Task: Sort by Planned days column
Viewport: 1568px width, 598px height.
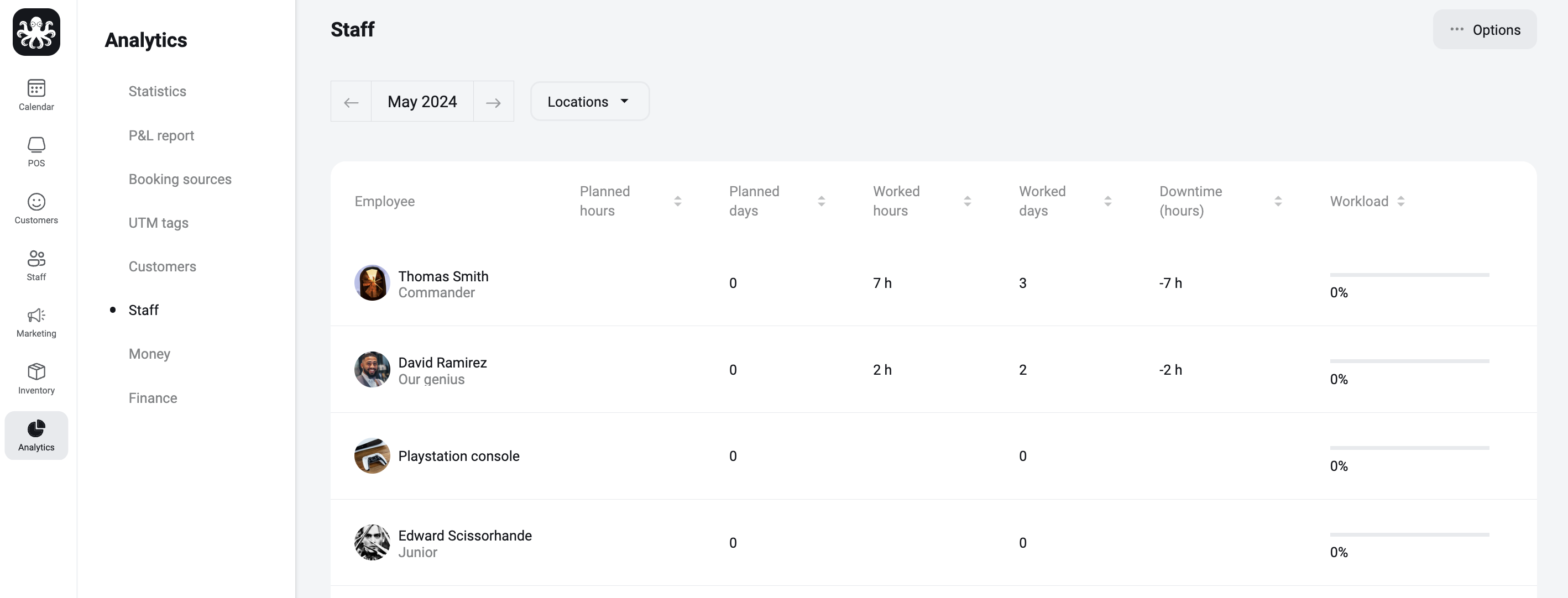Action: tap(821, 201)
